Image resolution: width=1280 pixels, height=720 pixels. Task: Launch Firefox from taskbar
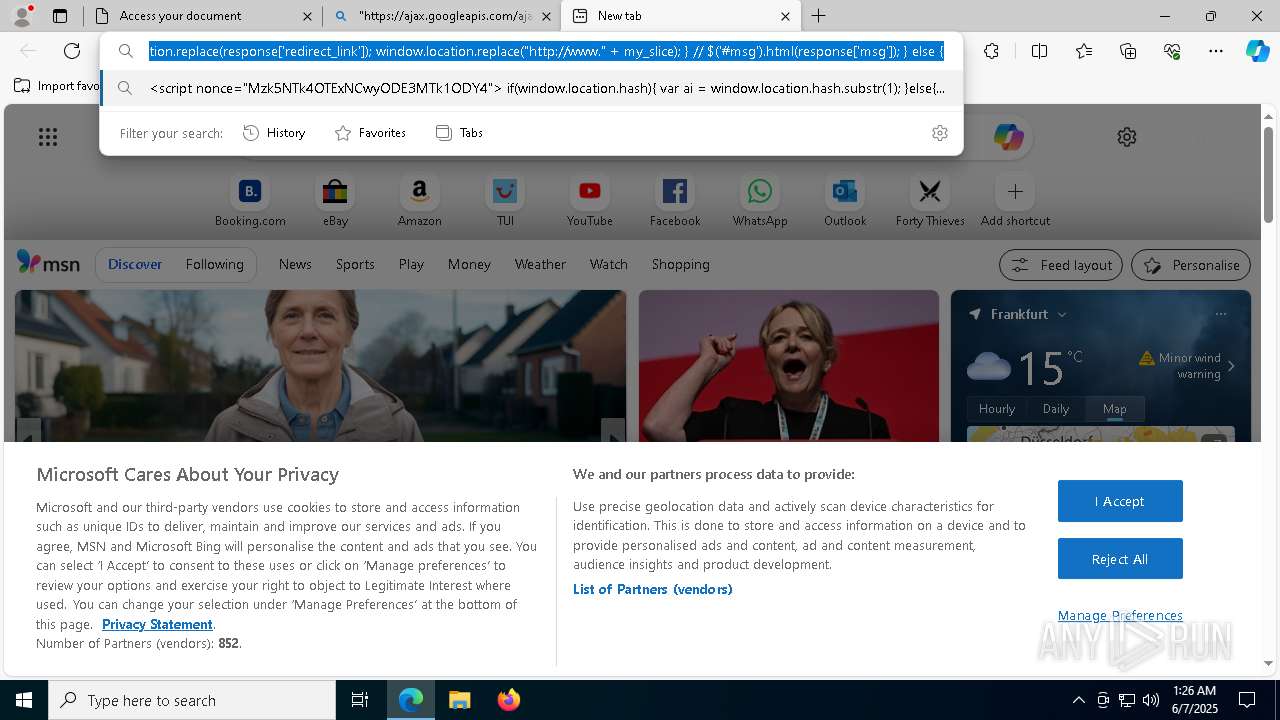[508, 700]
